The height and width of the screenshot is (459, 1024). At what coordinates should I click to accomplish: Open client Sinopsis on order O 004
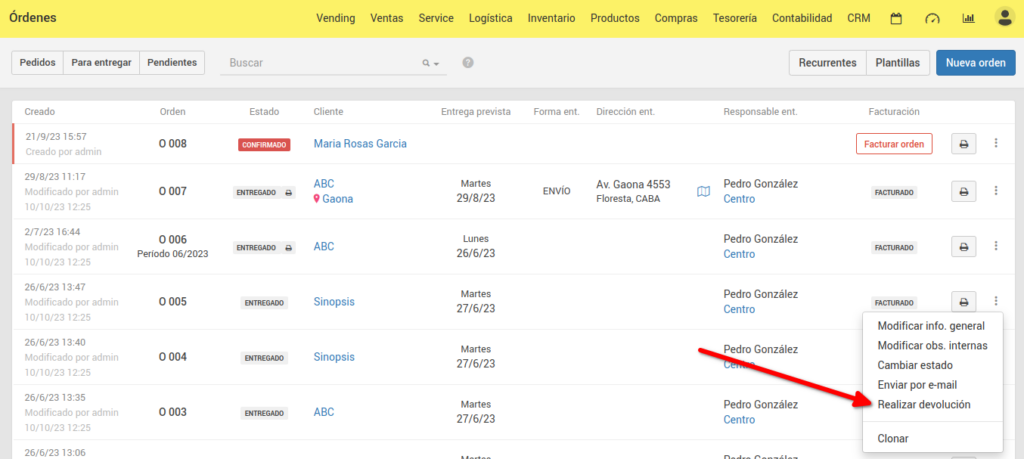point(334,357)
